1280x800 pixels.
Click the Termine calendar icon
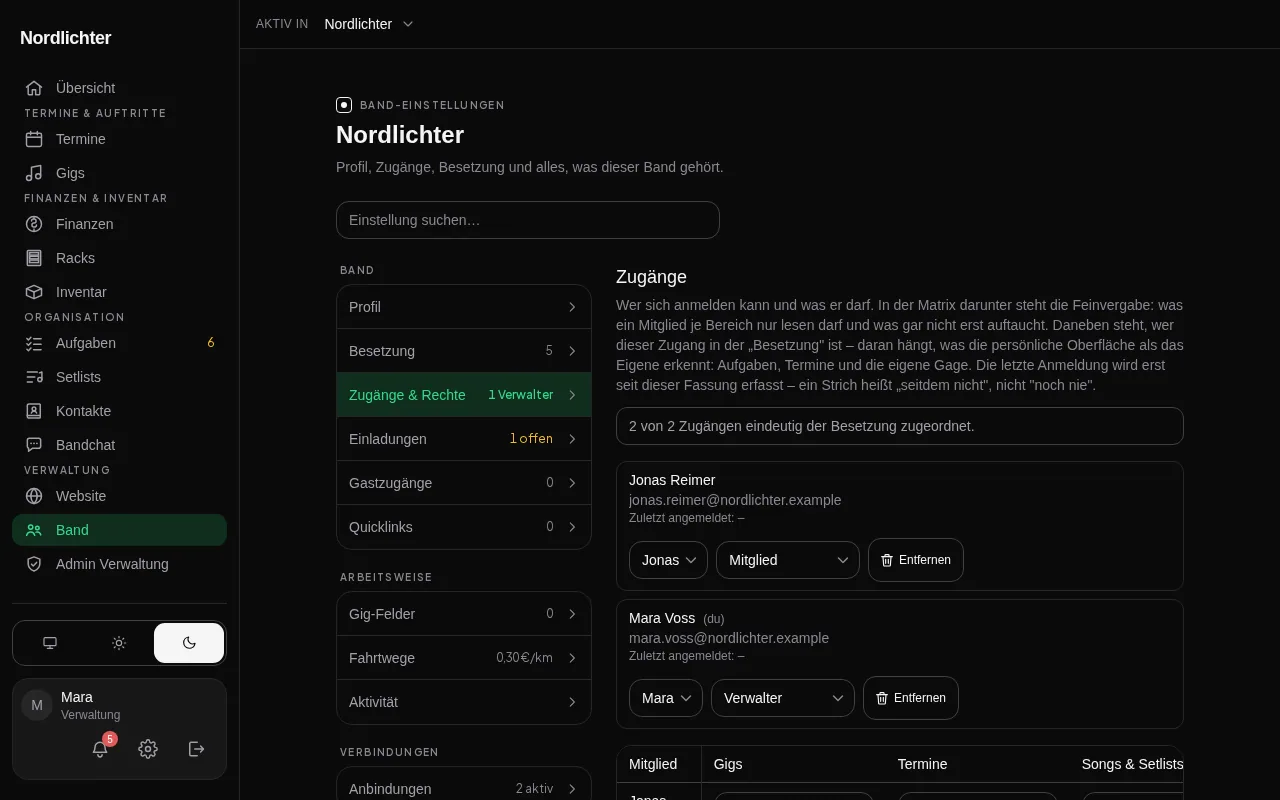point(34,139)
